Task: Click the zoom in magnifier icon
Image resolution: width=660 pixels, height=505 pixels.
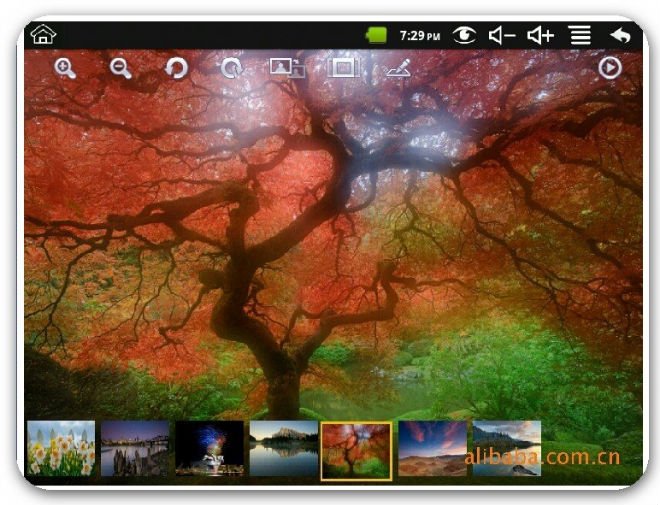Action: (x=65, y=68)
